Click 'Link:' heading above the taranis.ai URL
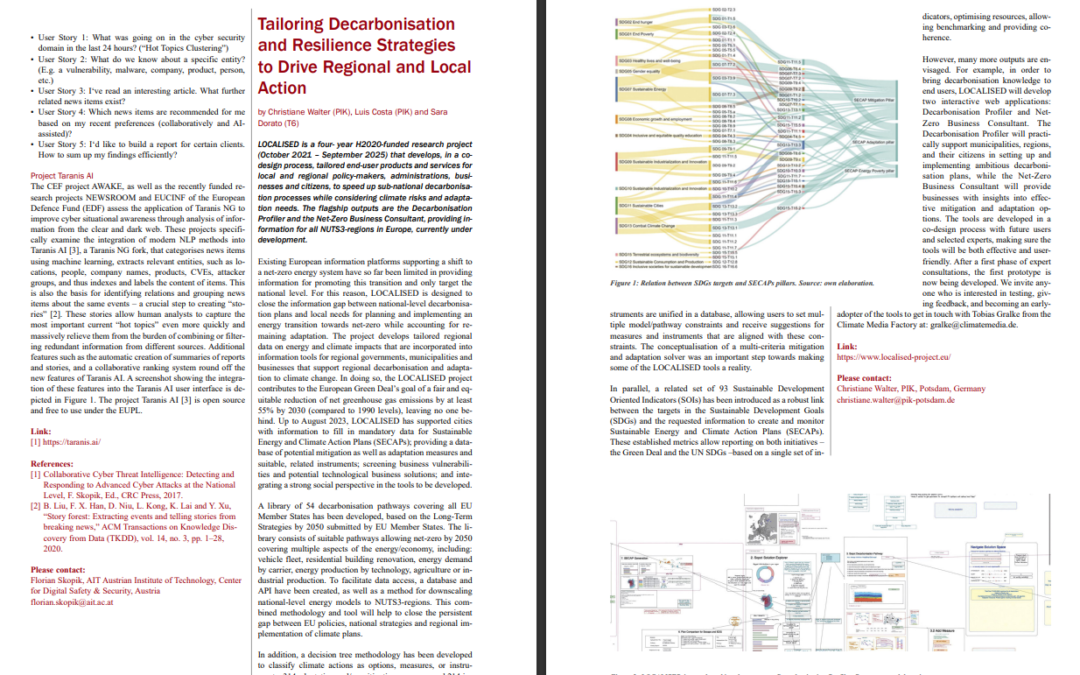This screenshot has height=675, width=1080. [41, 432]
